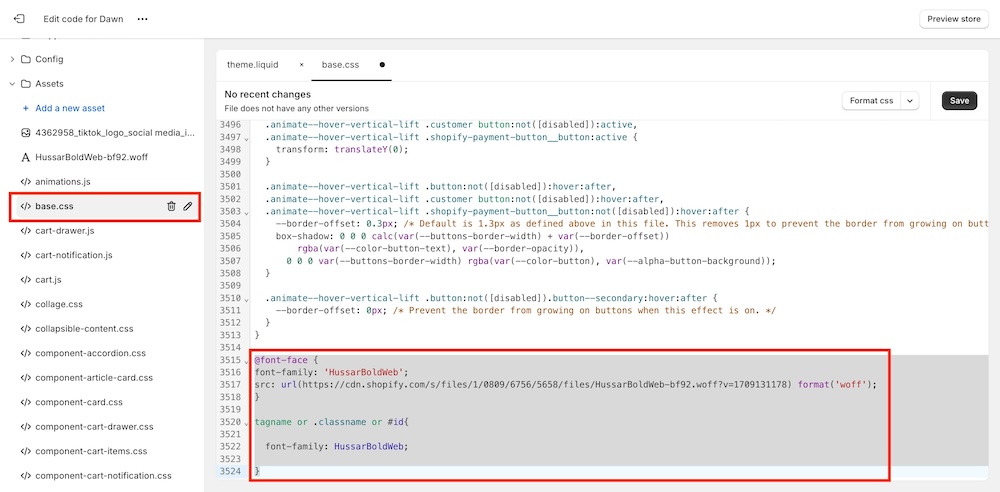Click the Preview store button
The width and height of the screenshot is (1000, 492).
tap(953, 19)
